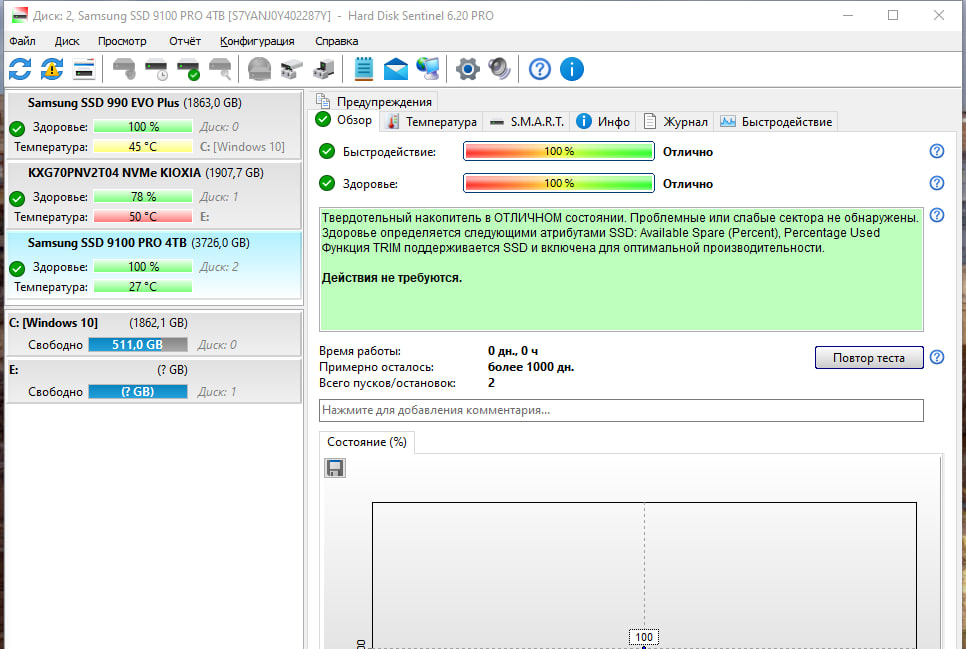This screenshot has width=966, height=649.
Task: Click the comment field Нажмите для добавления комментария
Action: [x=621, y=410]
